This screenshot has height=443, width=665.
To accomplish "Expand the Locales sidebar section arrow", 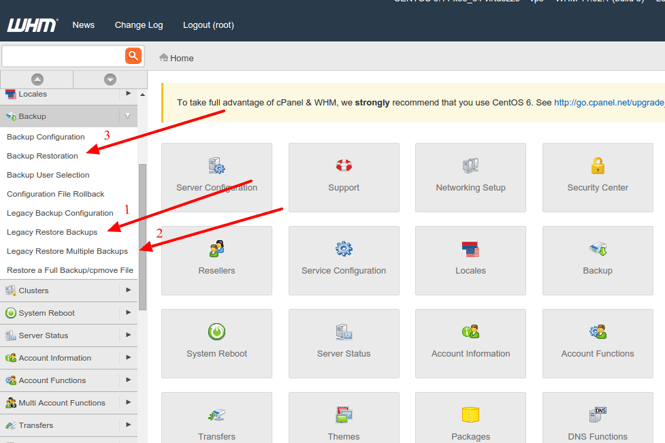I will tap(128, 93).
